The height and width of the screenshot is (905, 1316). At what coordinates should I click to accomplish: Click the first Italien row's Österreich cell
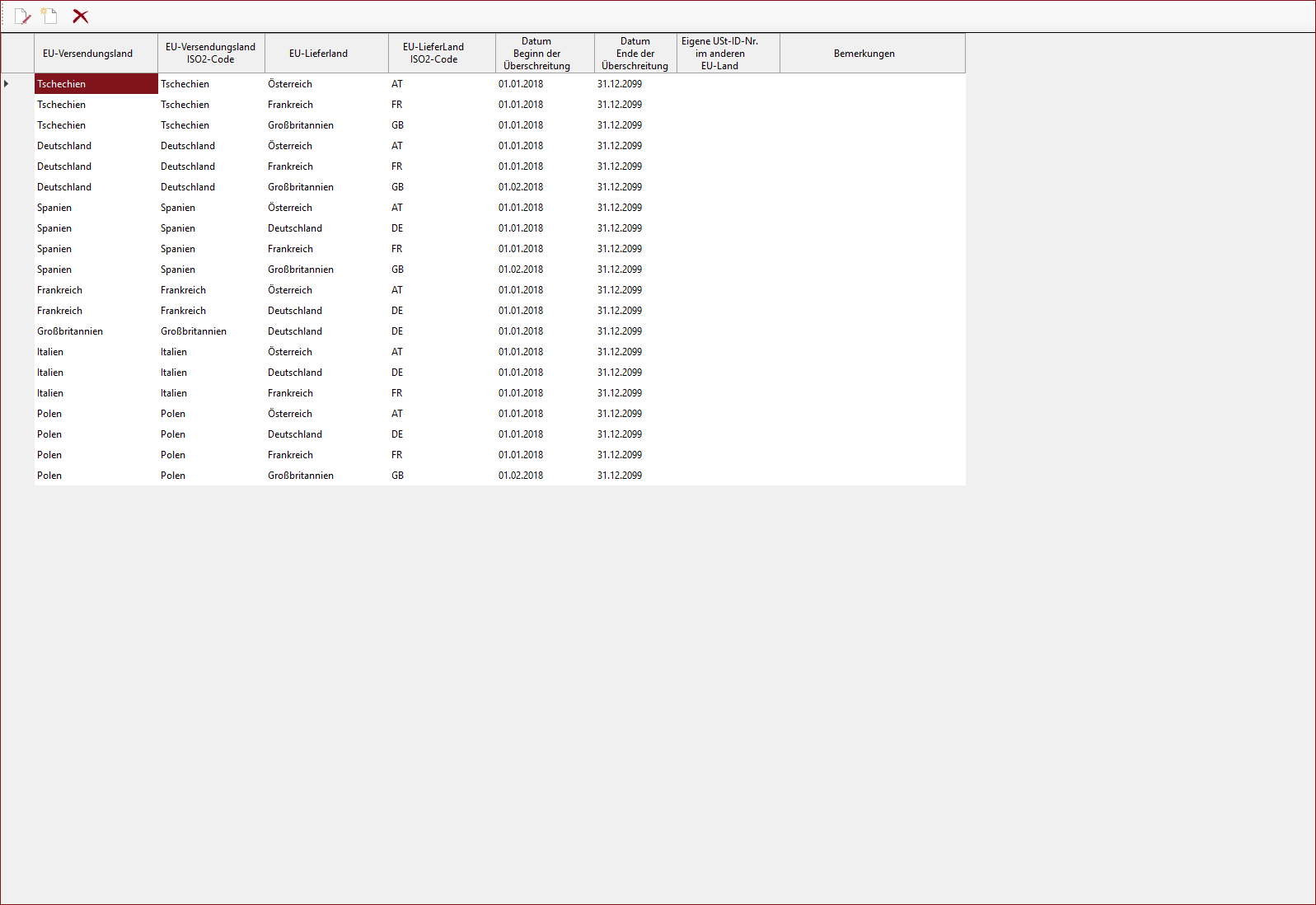click(290, 352)
